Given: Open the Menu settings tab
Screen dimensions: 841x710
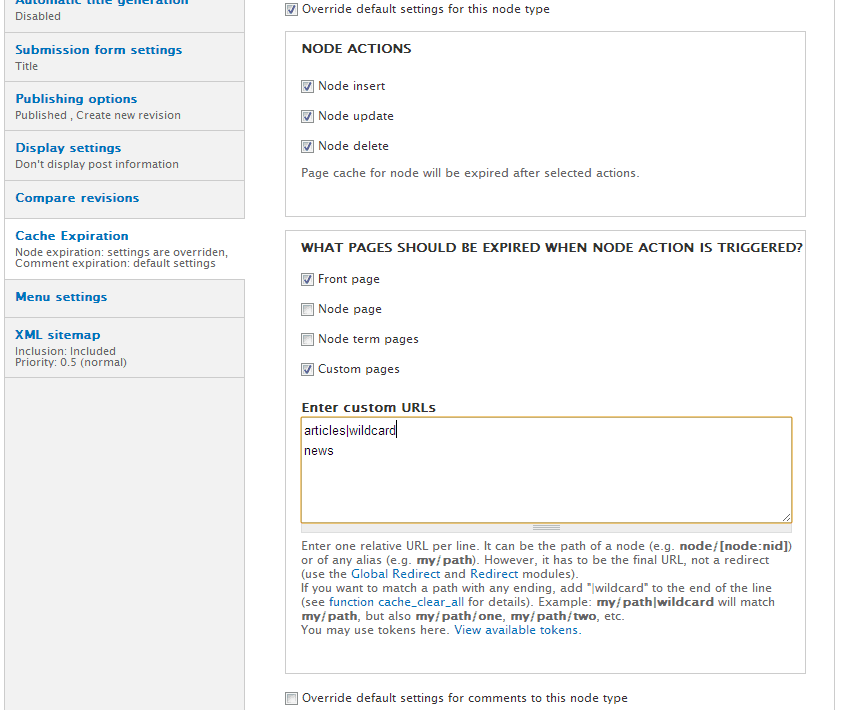Looking at the screenshot, I should click(x=61, y=297).
